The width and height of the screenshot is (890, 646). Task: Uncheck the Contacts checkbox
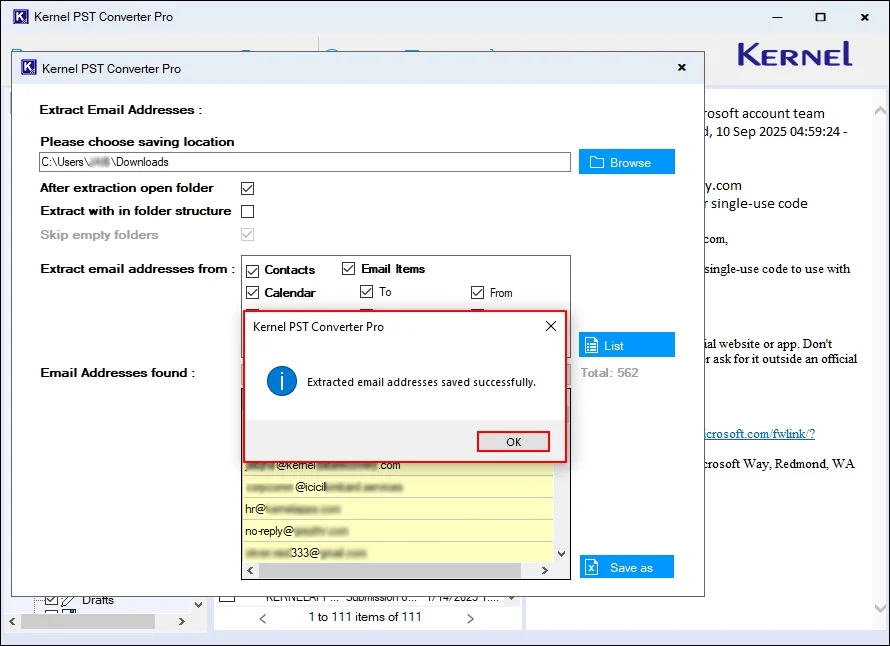click(253, 270)
